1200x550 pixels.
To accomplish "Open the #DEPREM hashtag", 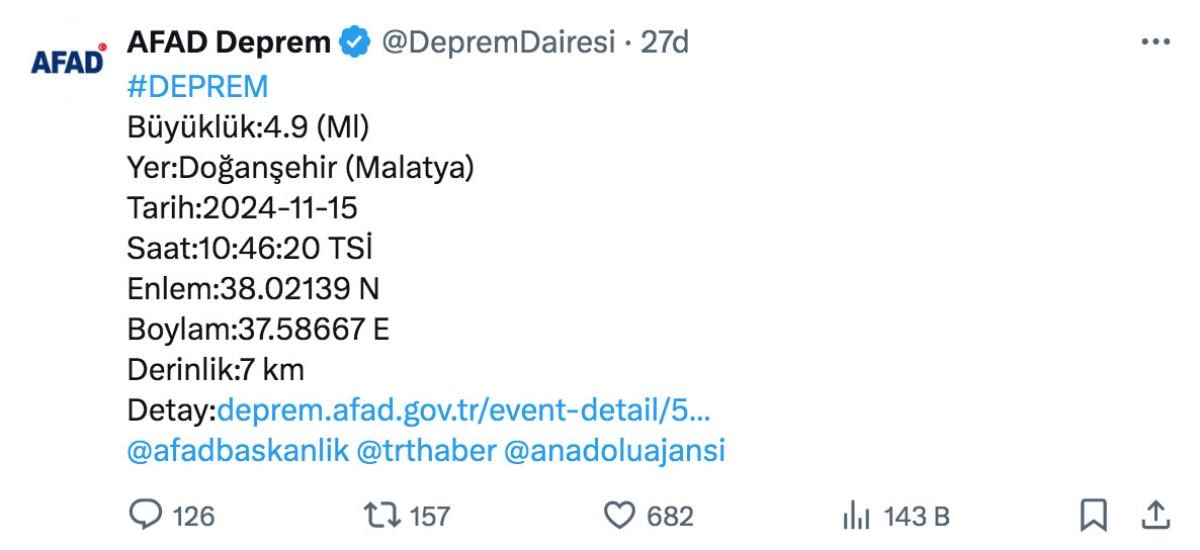I will coord(198,86).
